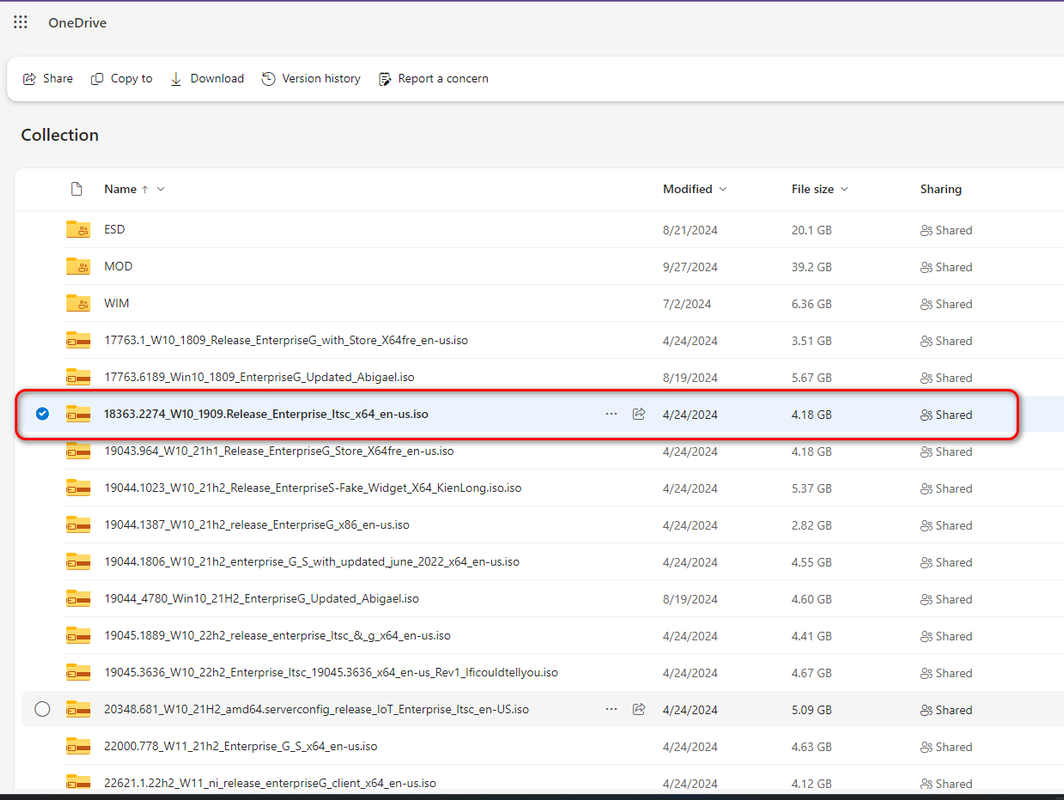
Task: Uncheck the selected 18363.2274 file checkbox
Action: pyautogui.click(x=42, y=414)
